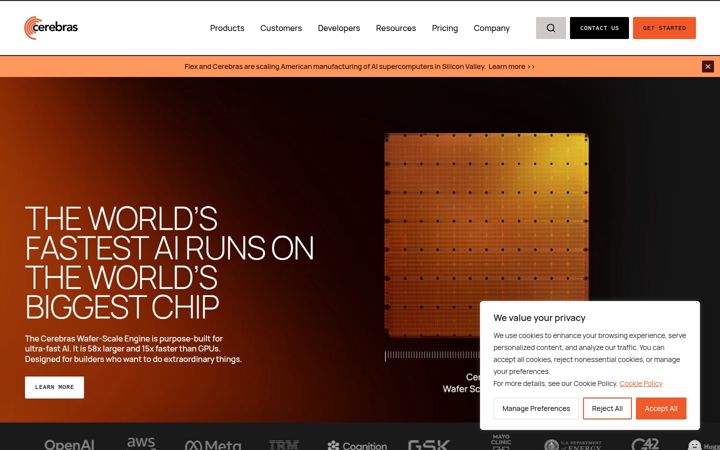Click the Contact Us button
This screenshot has width=720, height=450.
599,28
